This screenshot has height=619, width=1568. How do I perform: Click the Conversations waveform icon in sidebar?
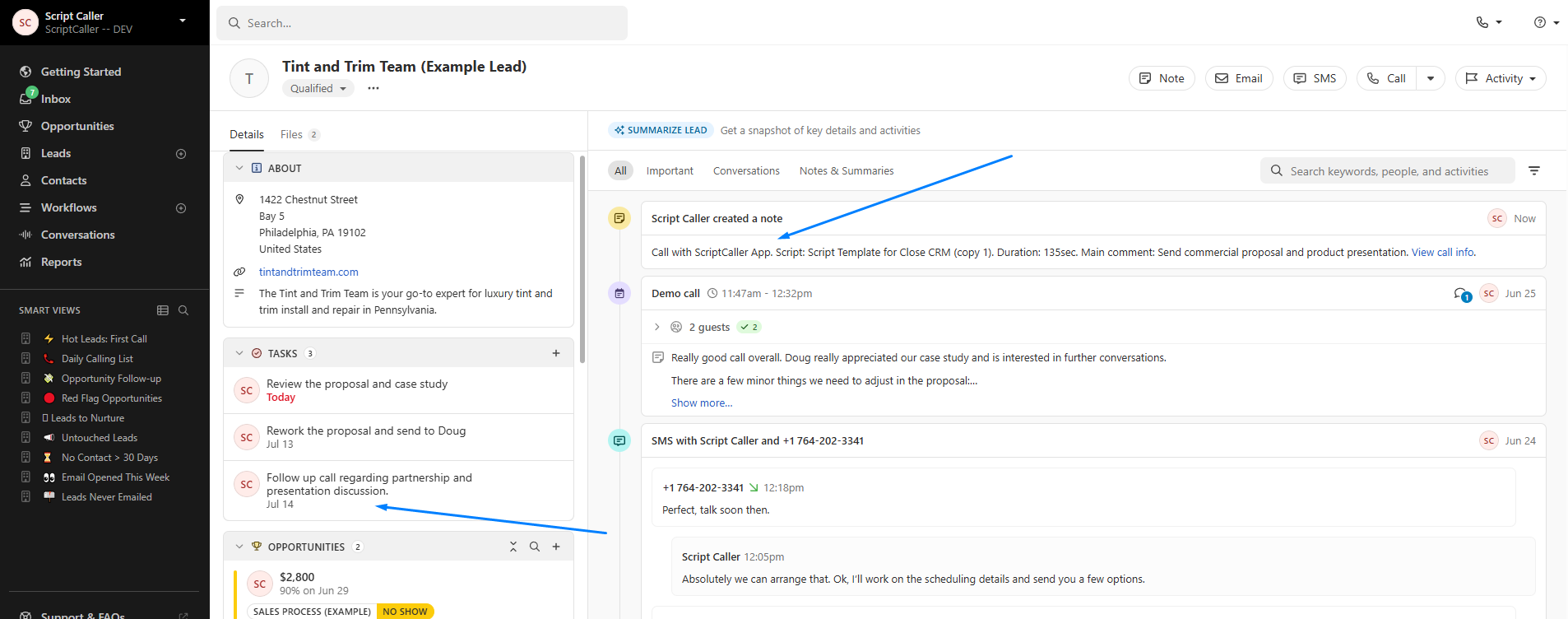tap(26, 235)
